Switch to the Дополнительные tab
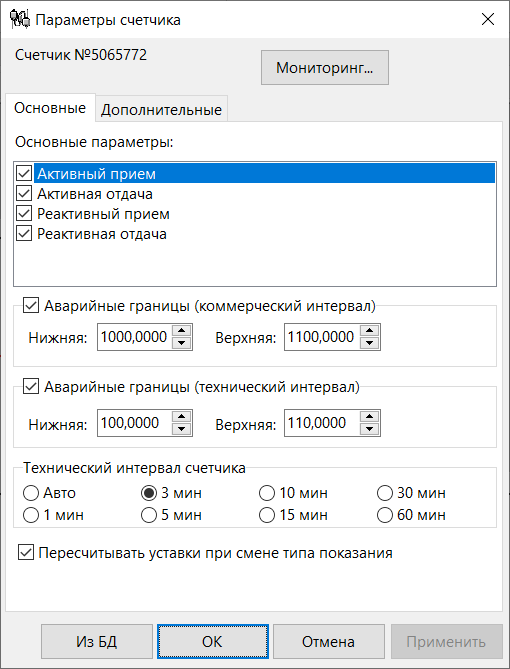The height and width of the screenshot is (669, 510). point(161,110)
